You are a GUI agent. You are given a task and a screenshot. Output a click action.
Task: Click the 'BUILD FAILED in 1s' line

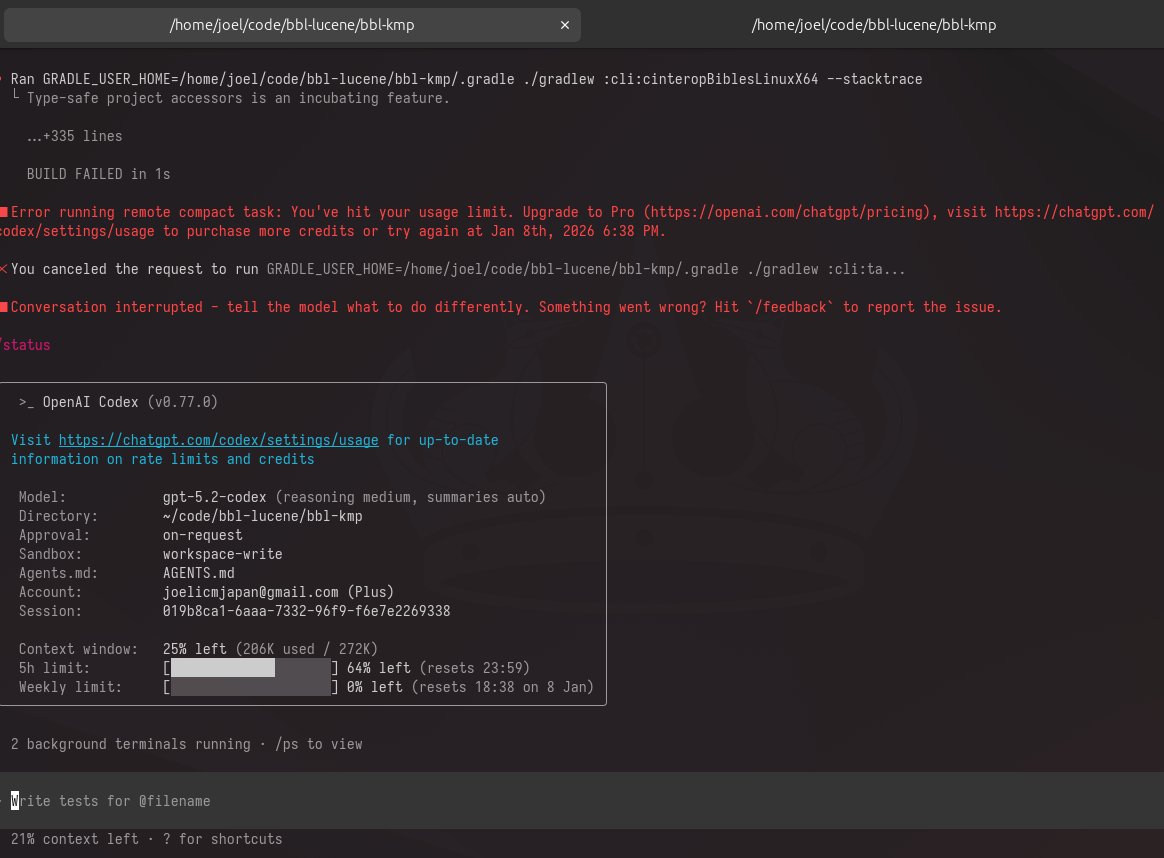point(99,174)
